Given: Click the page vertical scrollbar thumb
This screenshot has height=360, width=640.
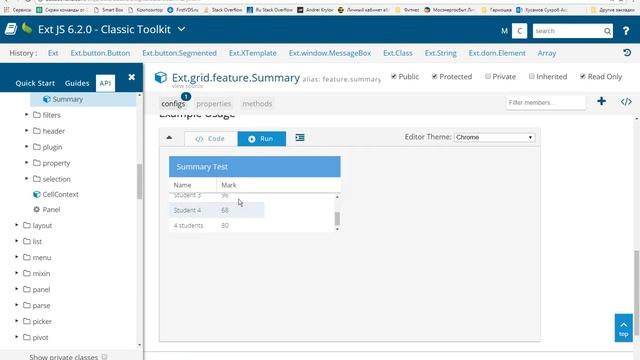Looking at the screenshot, I should point(637,293).
